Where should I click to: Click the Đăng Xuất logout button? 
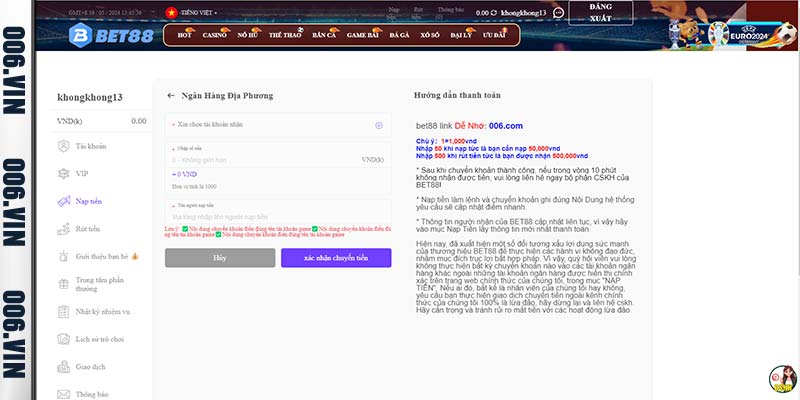coord(601,13)
